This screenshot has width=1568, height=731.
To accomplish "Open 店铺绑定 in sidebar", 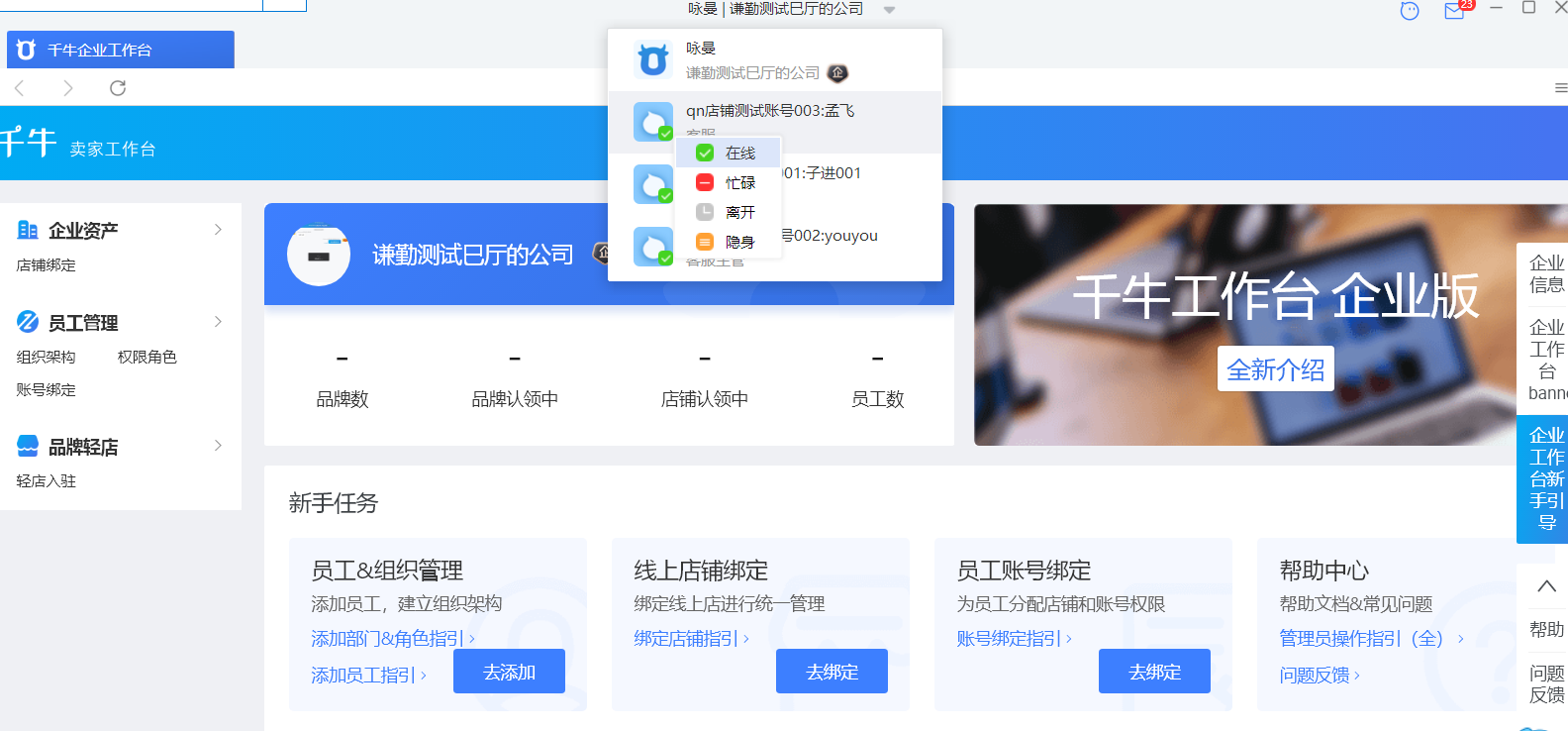I will (46, 264).
